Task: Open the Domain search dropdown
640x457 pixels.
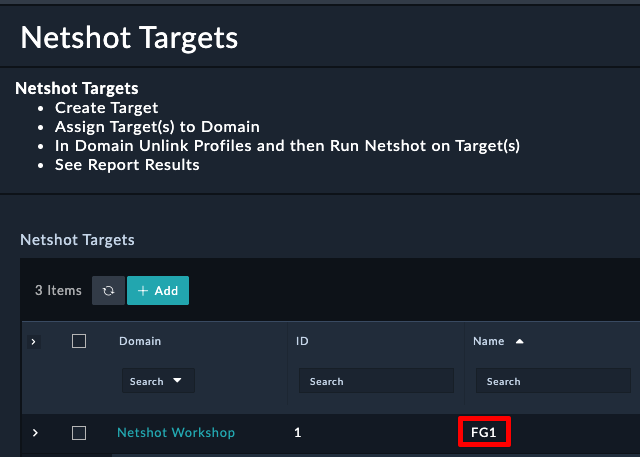Action: [158, 381]
